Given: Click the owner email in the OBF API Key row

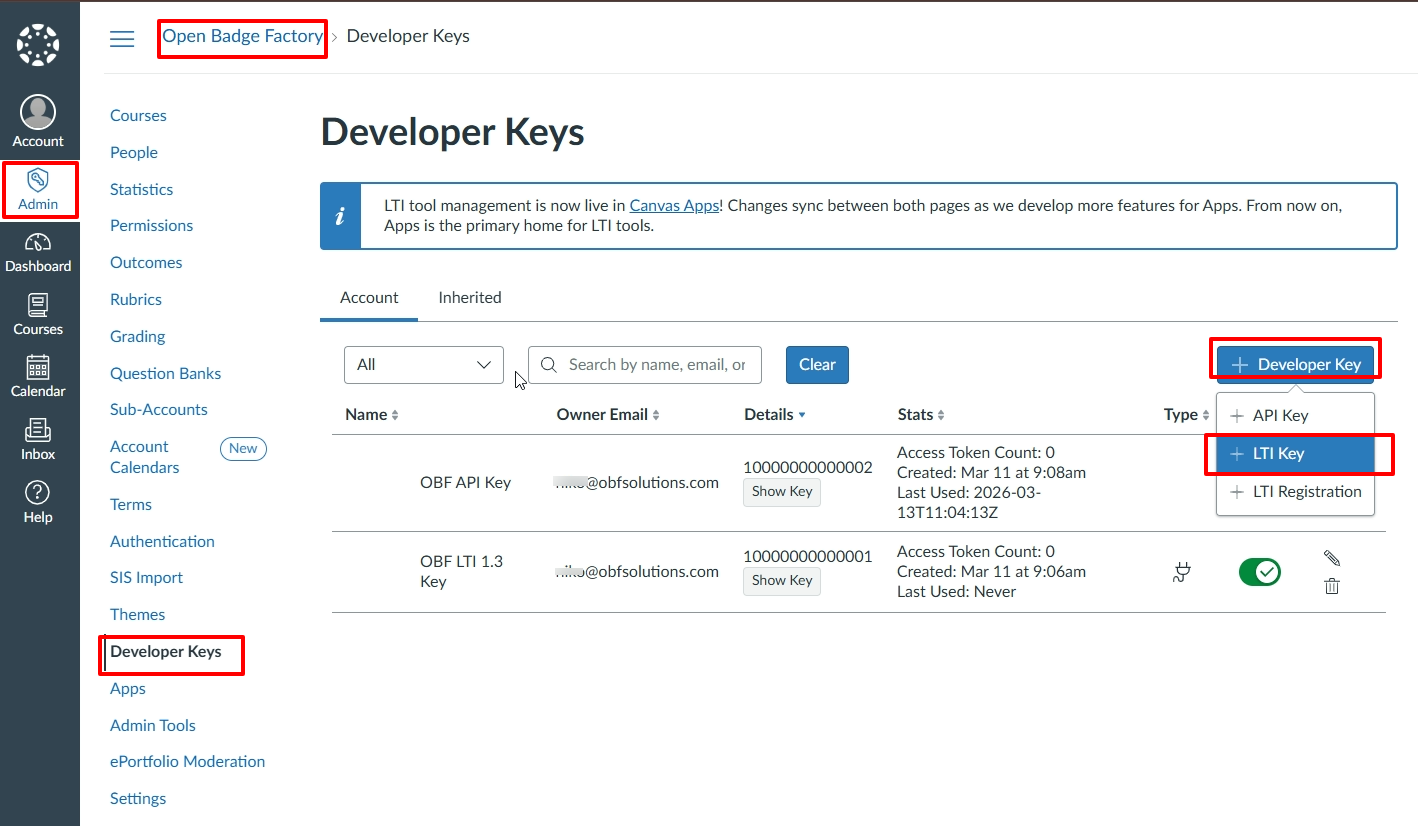Looking at the screenshot, I should [x=637, y=483].
